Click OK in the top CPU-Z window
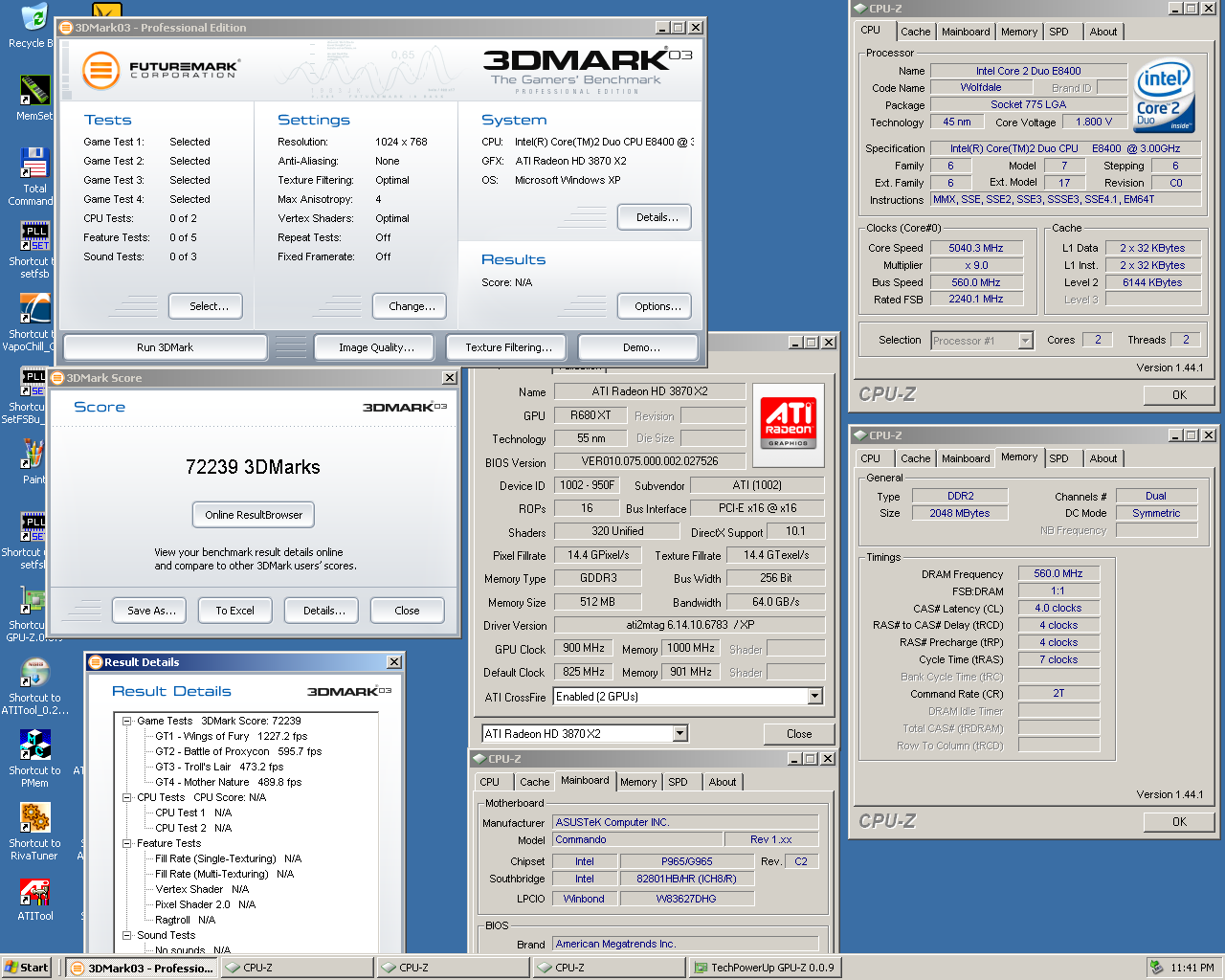This screenshot has width=1225, height=980. (x=1179, y=395)
